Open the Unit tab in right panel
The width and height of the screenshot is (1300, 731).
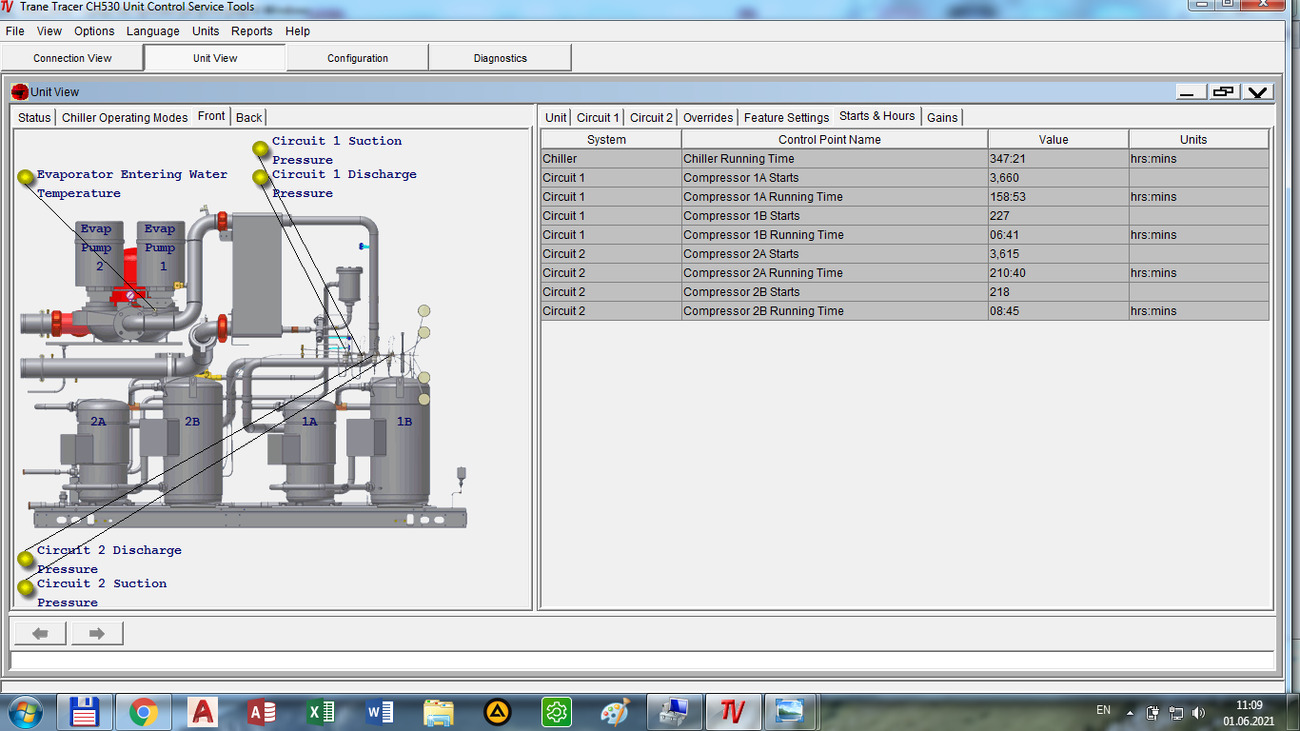[x=556, y=117]
